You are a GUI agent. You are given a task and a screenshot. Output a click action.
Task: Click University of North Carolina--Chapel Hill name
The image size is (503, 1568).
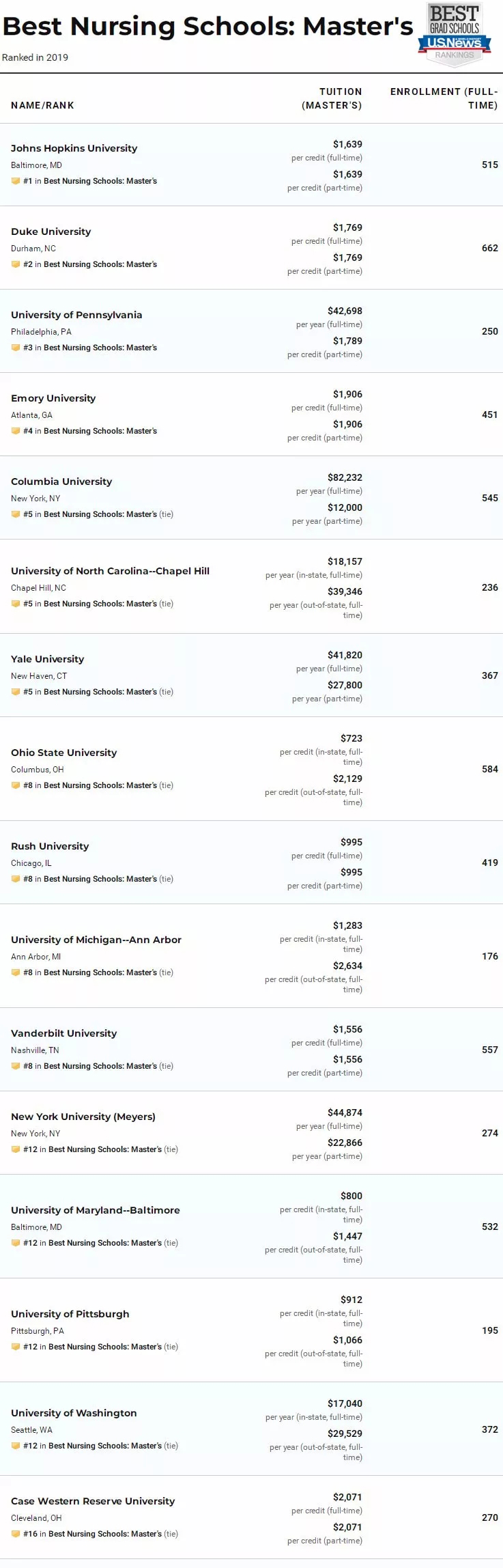point(110,571)
